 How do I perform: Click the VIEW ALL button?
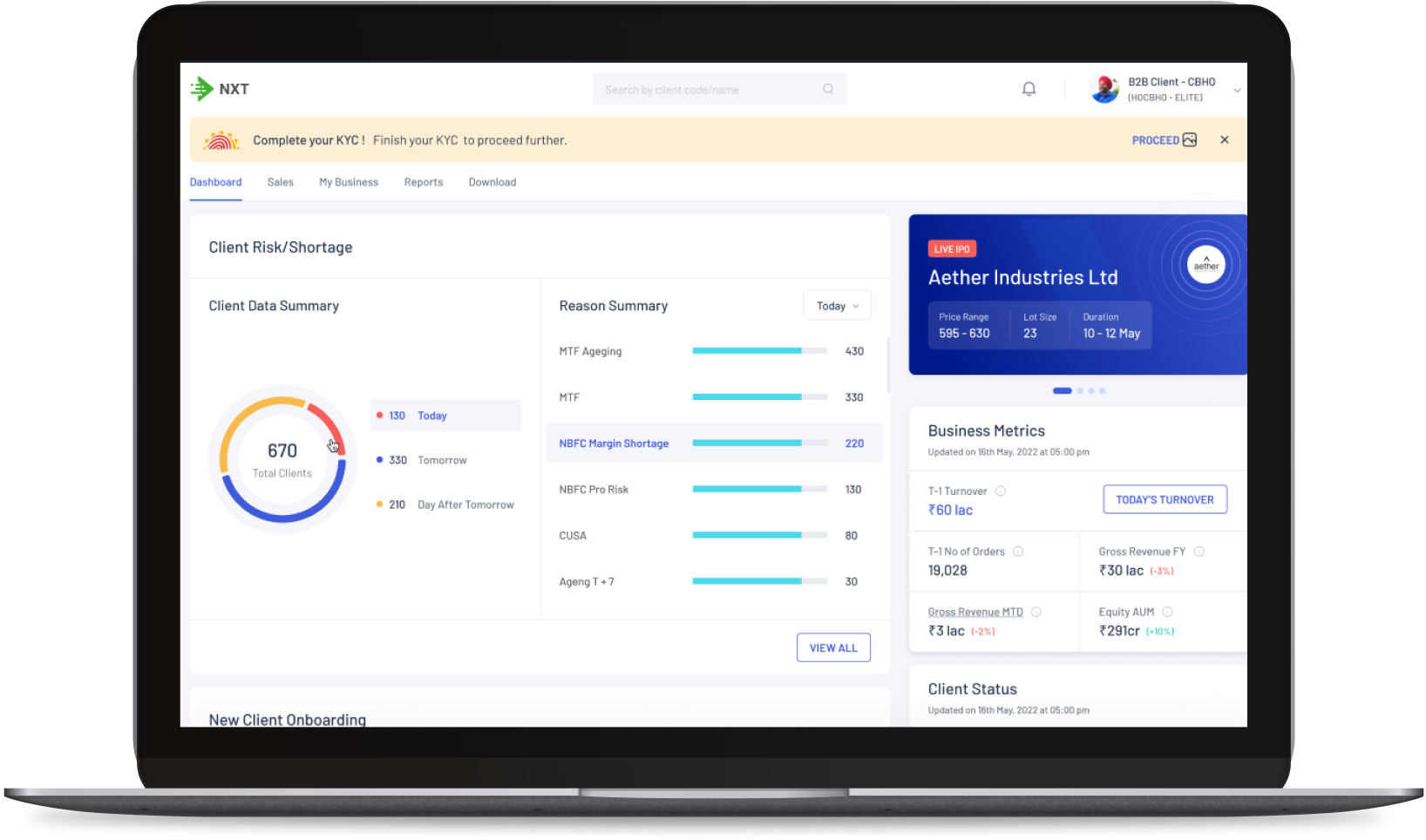pos(833,647)
